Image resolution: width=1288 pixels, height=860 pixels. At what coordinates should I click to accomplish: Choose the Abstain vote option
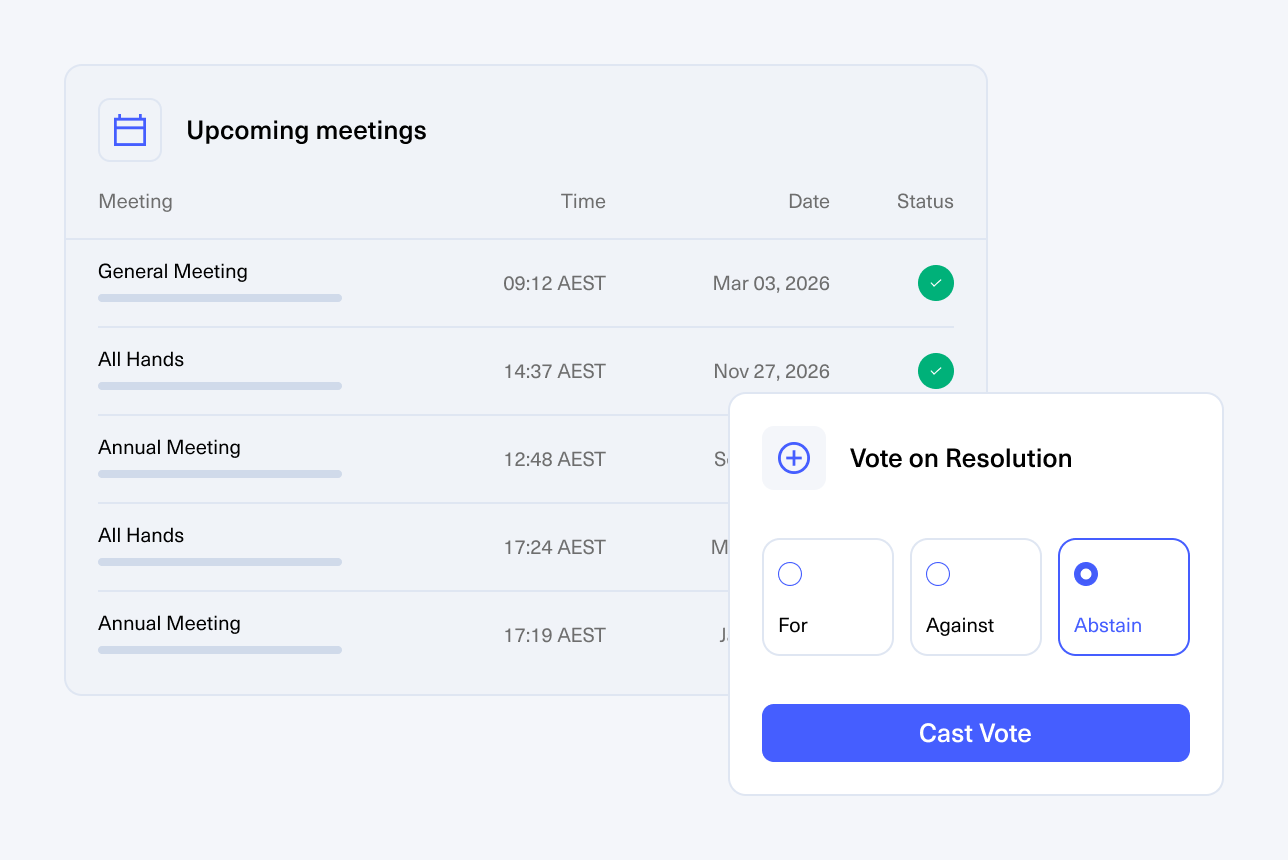[x=1124, y=597]
